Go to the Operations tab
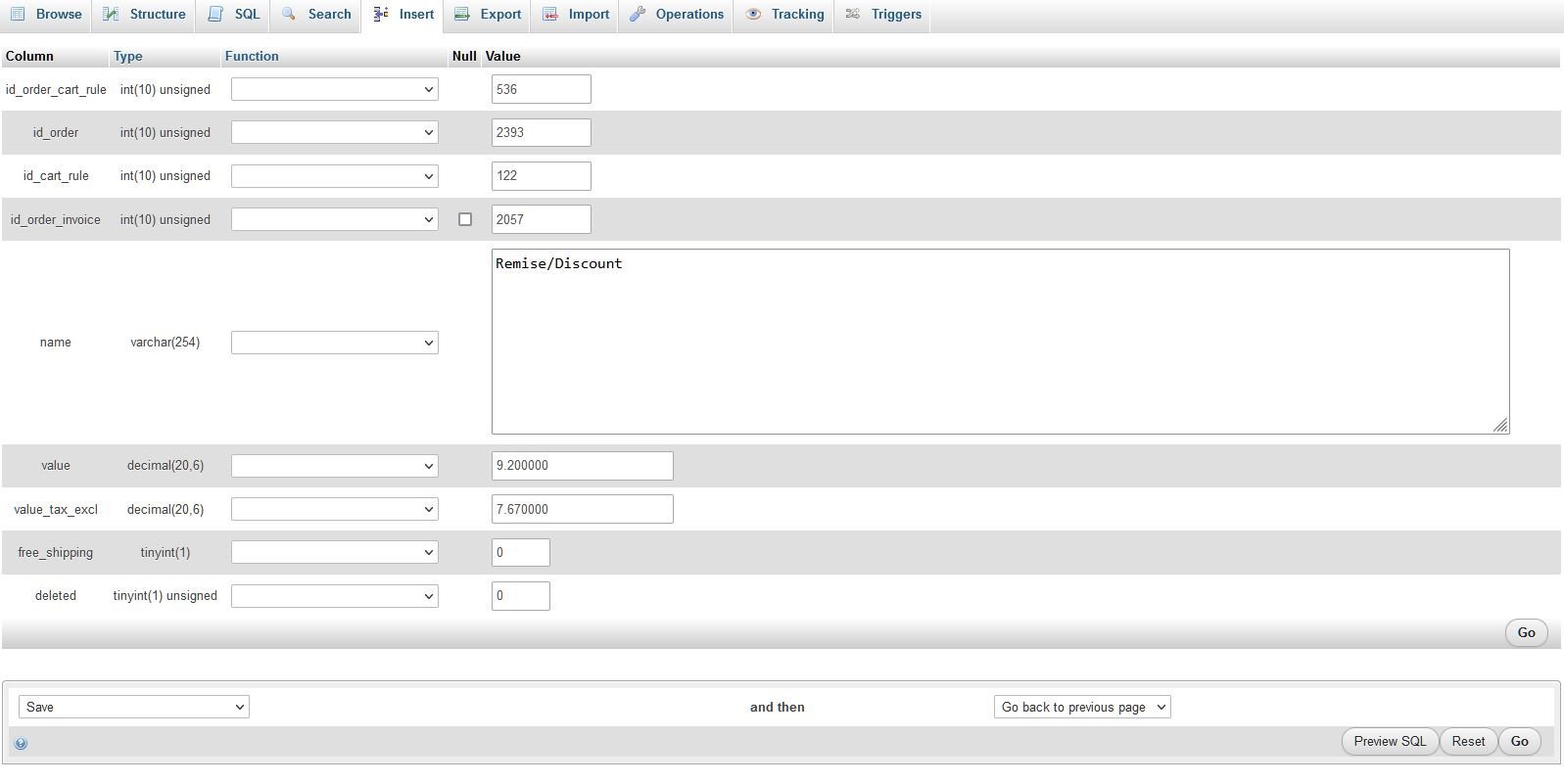The height and width of the screenshot is (784, 1564). (x=677, y=15)
